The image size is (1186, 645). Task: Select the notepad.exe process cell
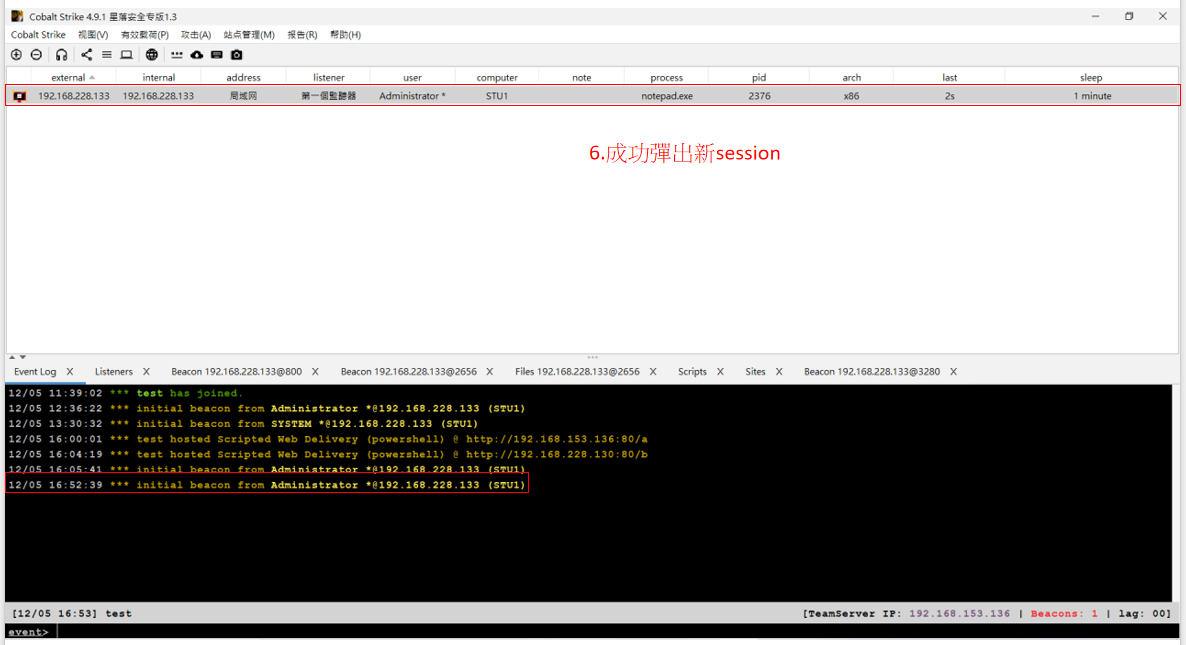[x=666, y=96]
